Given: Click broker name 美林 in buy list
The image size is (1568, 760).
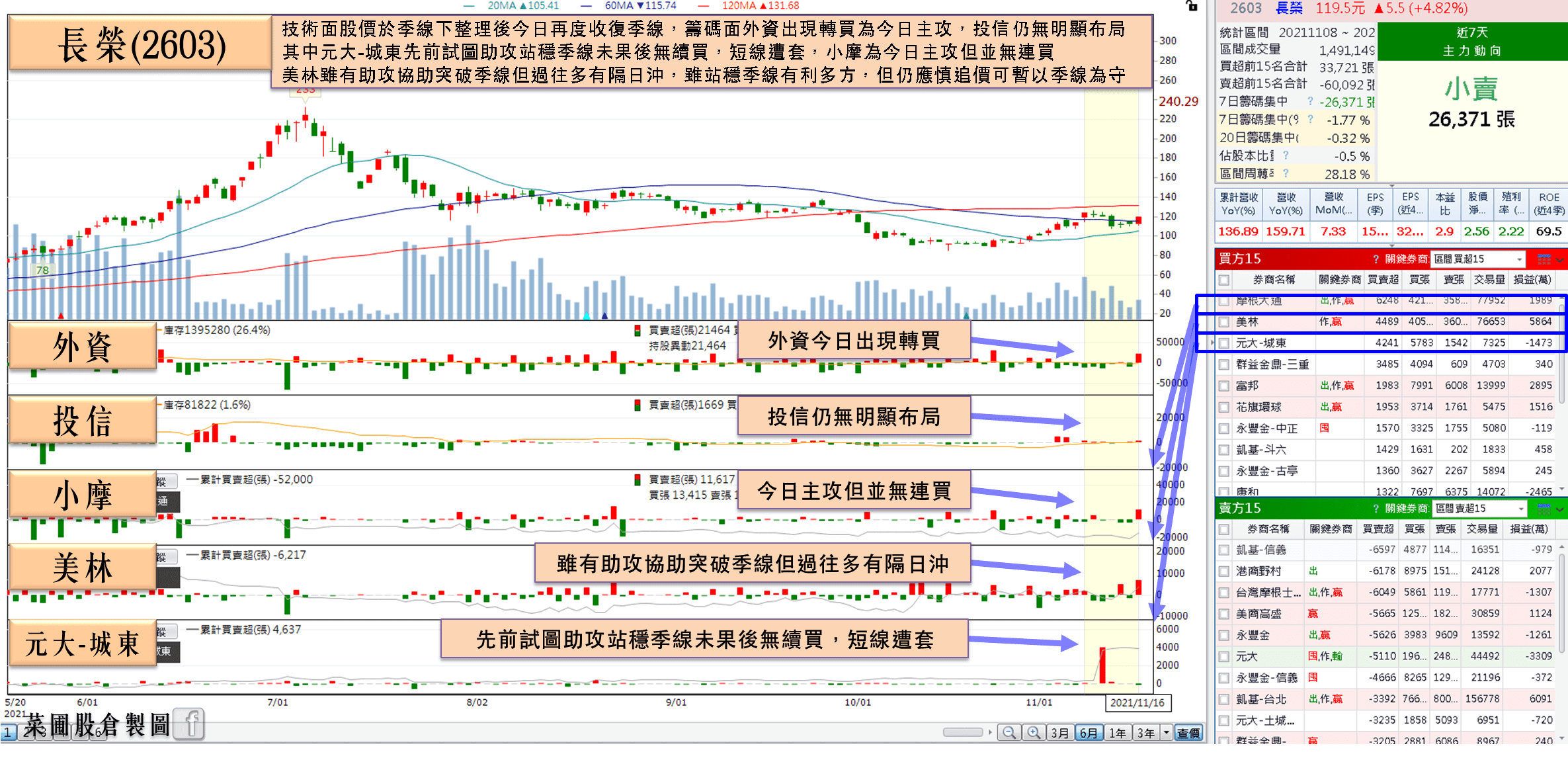Looking at the screenshot, I should pyautogui.click(x=1247, y=322).
